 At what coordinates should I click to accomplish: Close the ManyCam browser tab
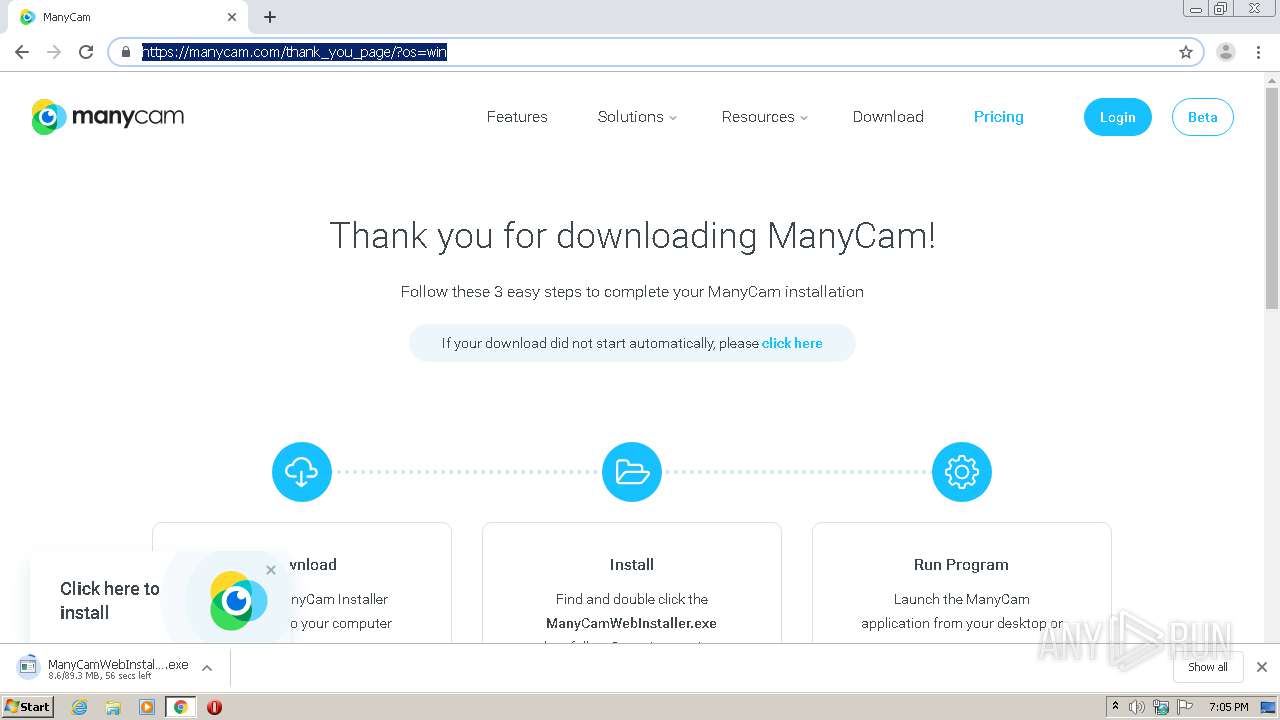point(232,17)
